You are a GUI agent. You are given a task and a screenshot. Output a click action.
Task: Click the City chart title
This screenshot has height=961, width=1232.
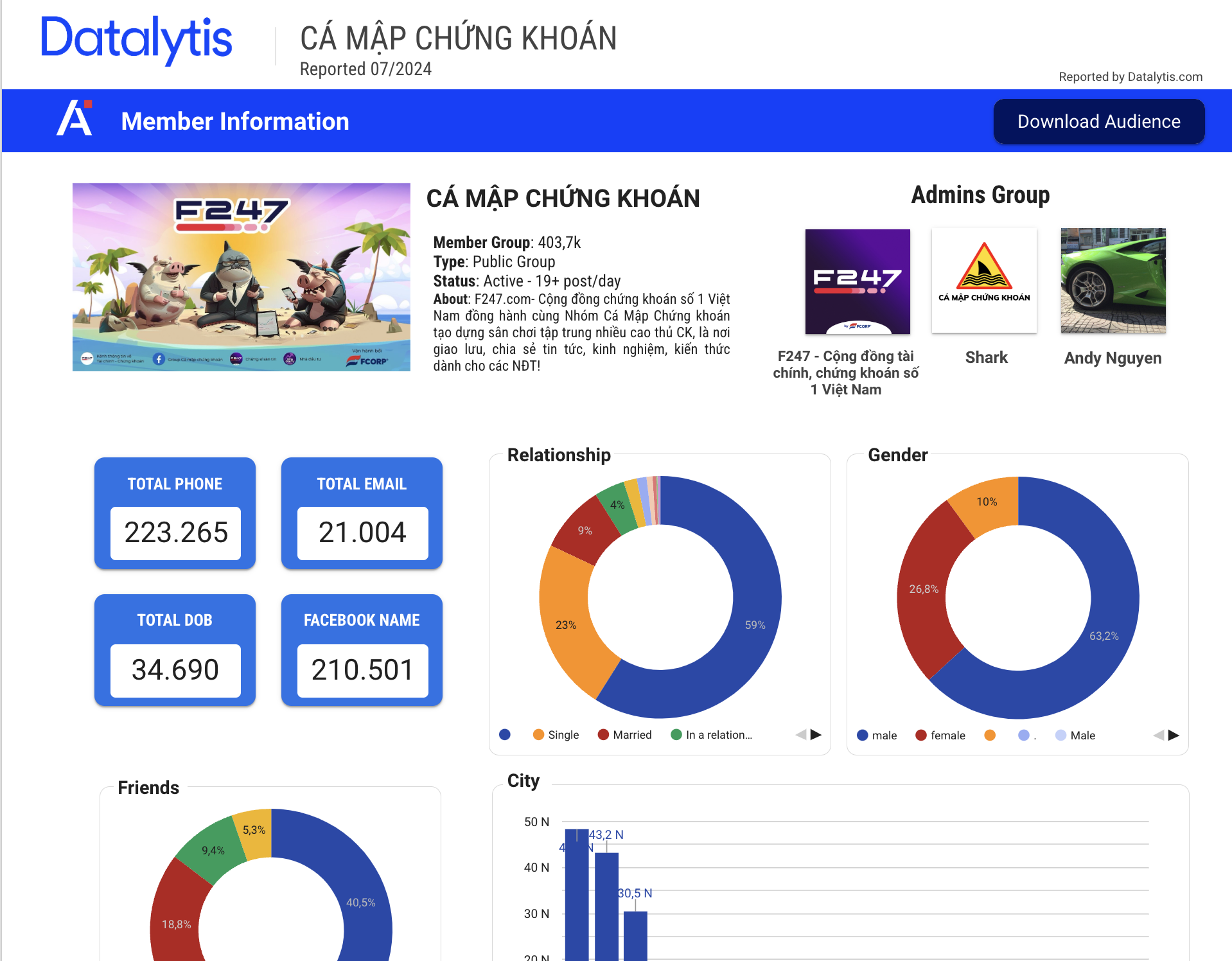(x=524, y=781)
